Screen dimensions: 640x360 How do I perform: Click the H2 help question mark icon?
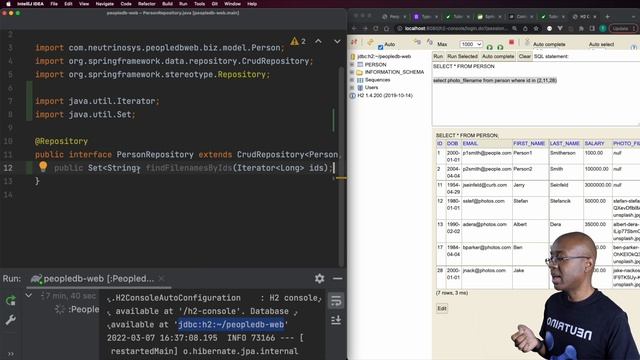pos(633,47)
